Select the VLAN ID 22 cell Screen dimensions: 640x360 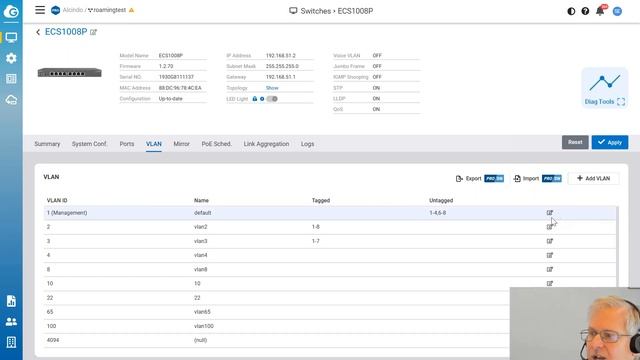point(50,298)
